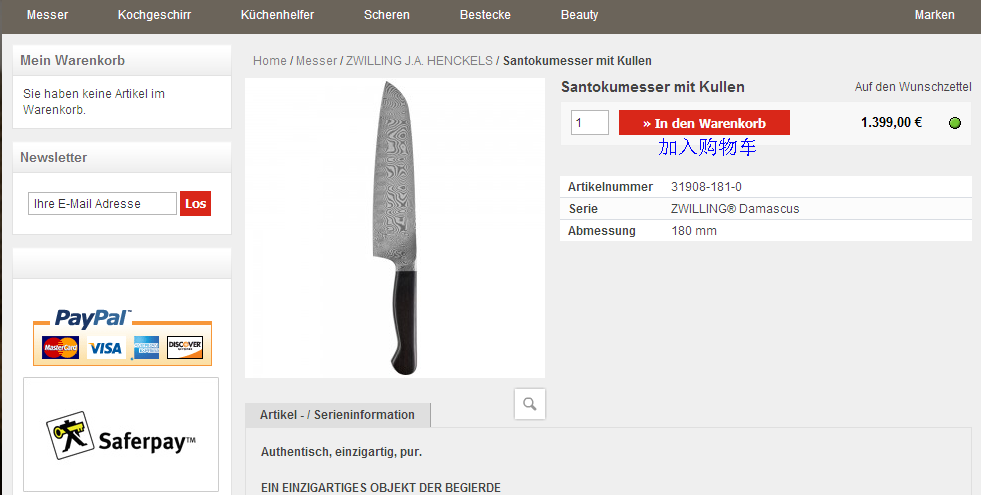Add knife via In den Warenkorb button

[x=704, y=123]
